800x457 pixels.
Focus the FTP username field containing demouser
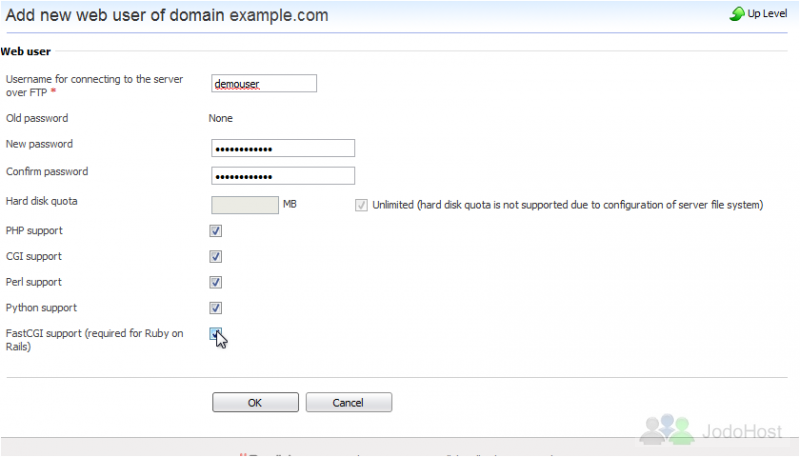point(264,83)
